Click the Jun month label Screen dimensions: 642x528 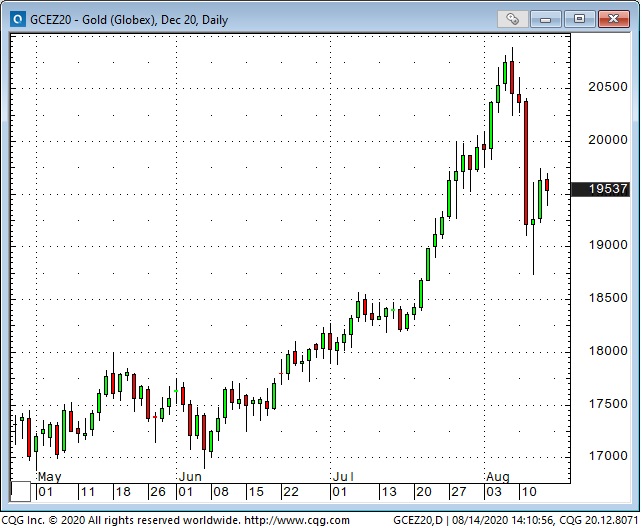190,477
